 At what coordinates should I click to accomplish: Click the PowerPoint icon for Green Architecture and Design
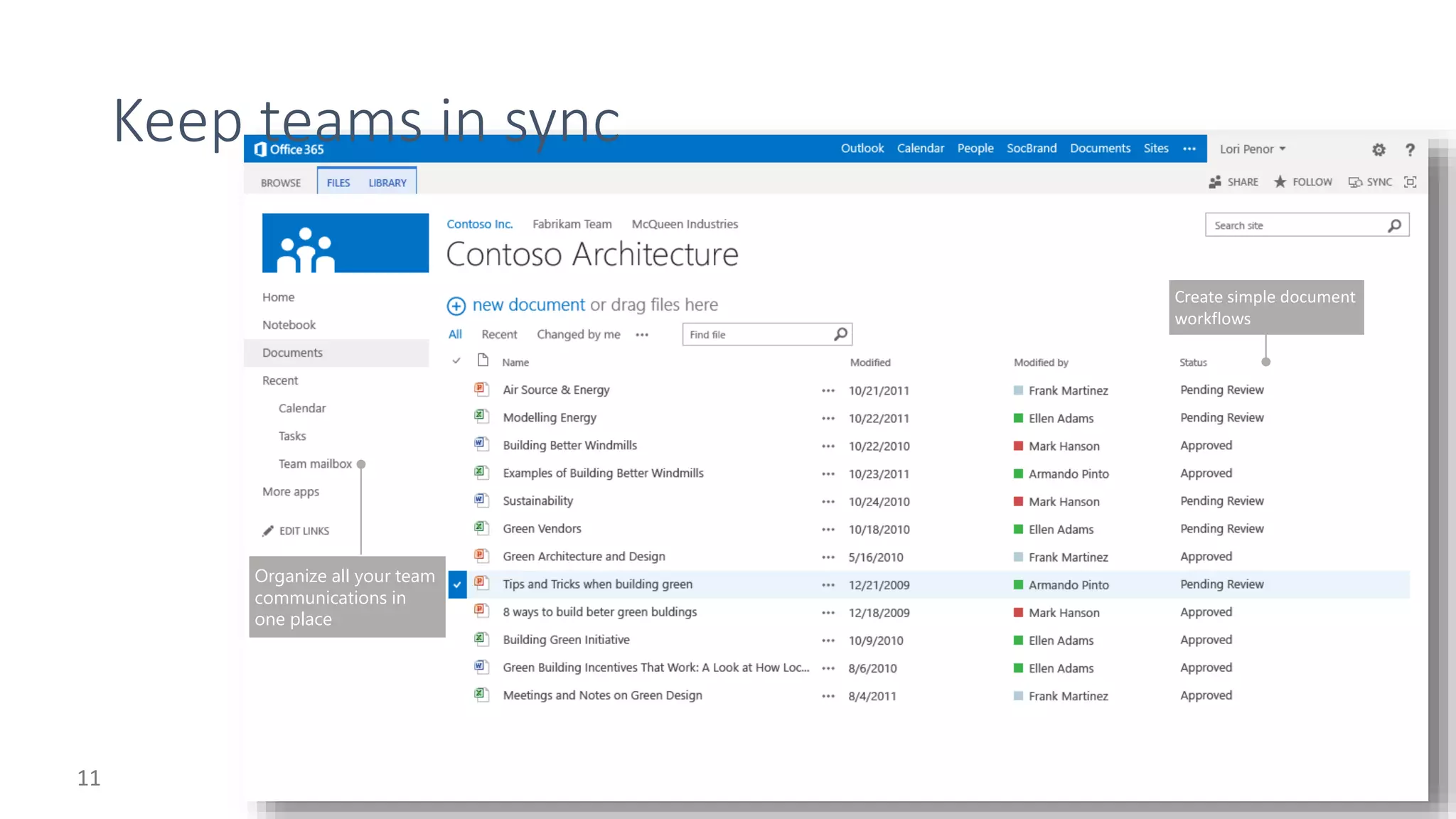[x=481, y=555]
